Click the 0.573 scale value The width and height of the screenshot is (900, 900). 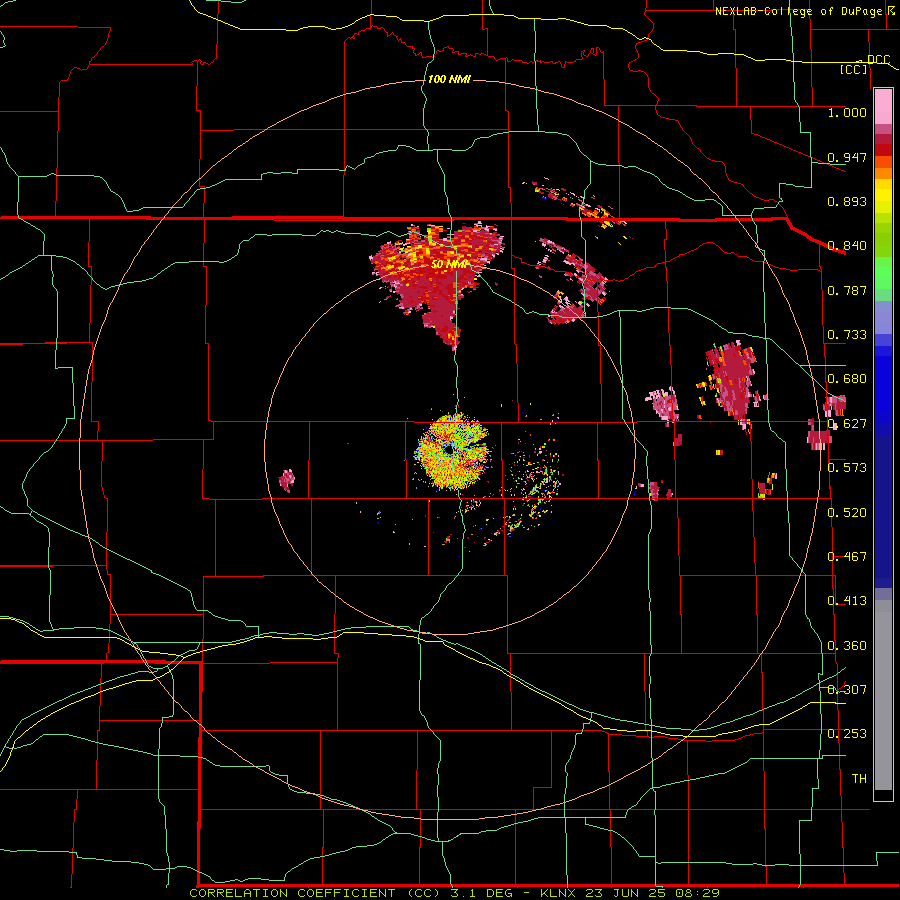[x=847, y=468]
